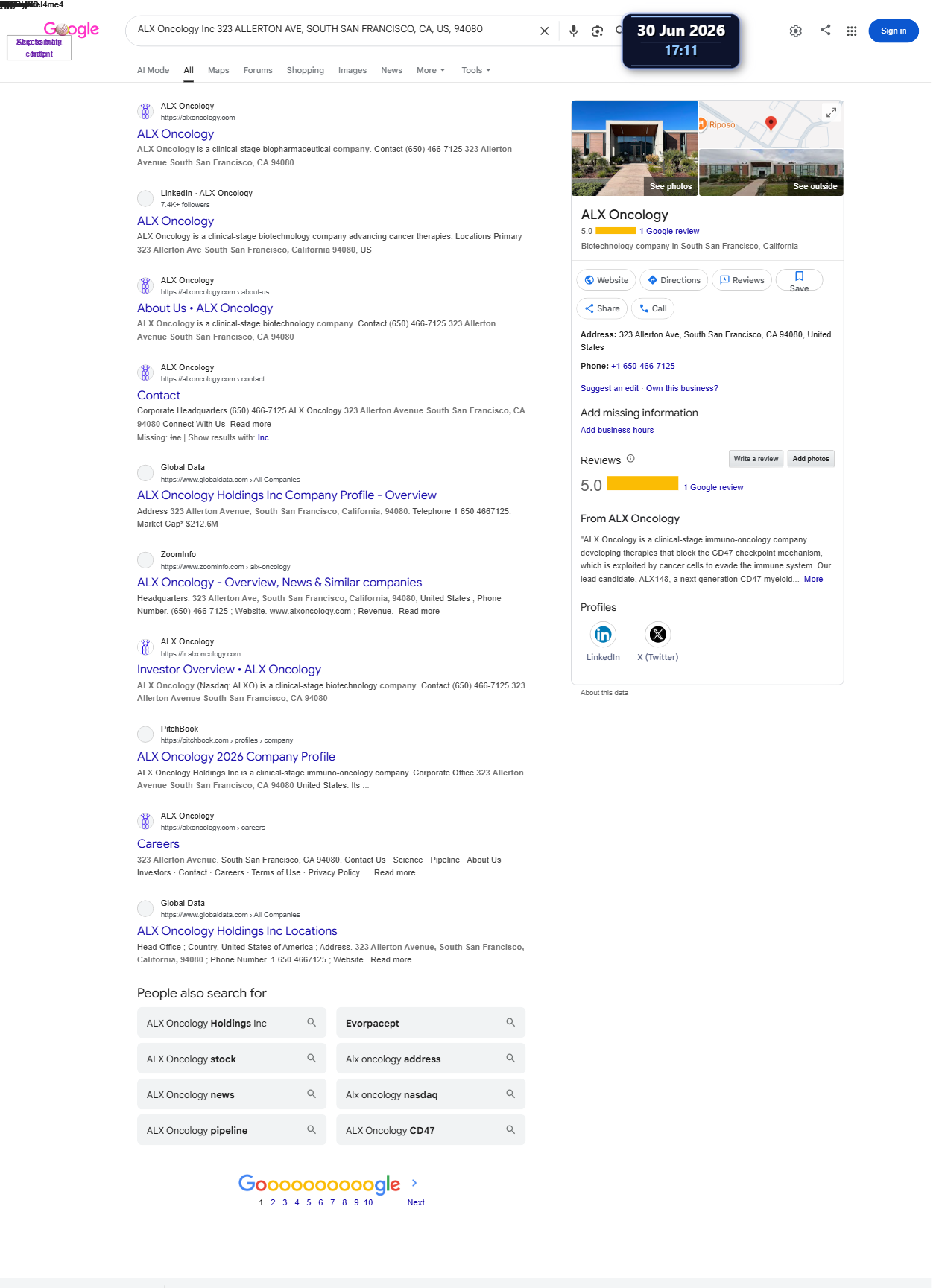Go to results page 10

pos(368,1202)
